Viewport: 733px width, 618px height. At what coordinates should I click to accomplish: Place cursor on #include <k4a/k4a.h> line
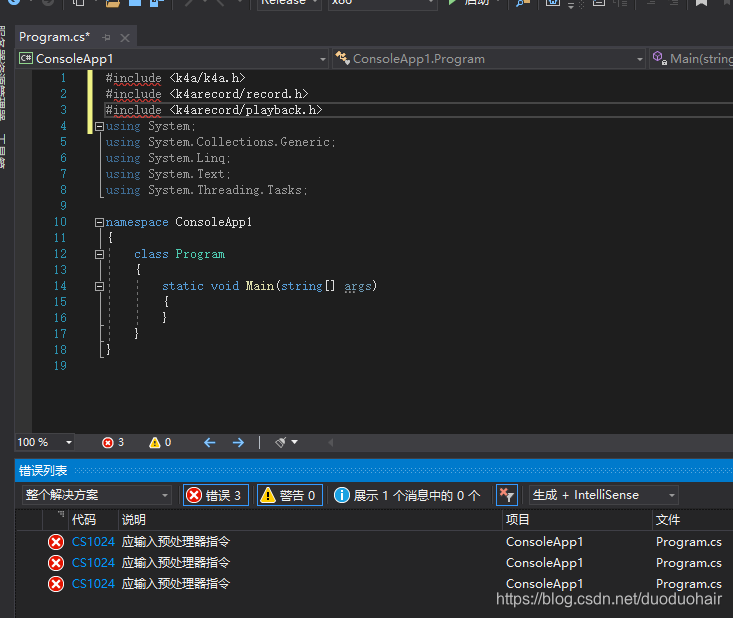[x=175, y=78]
